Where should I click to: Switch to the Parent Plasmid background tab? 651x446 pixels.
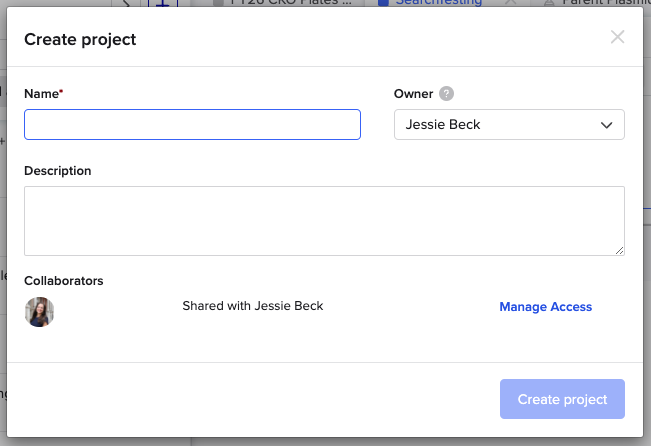(599, 3)
